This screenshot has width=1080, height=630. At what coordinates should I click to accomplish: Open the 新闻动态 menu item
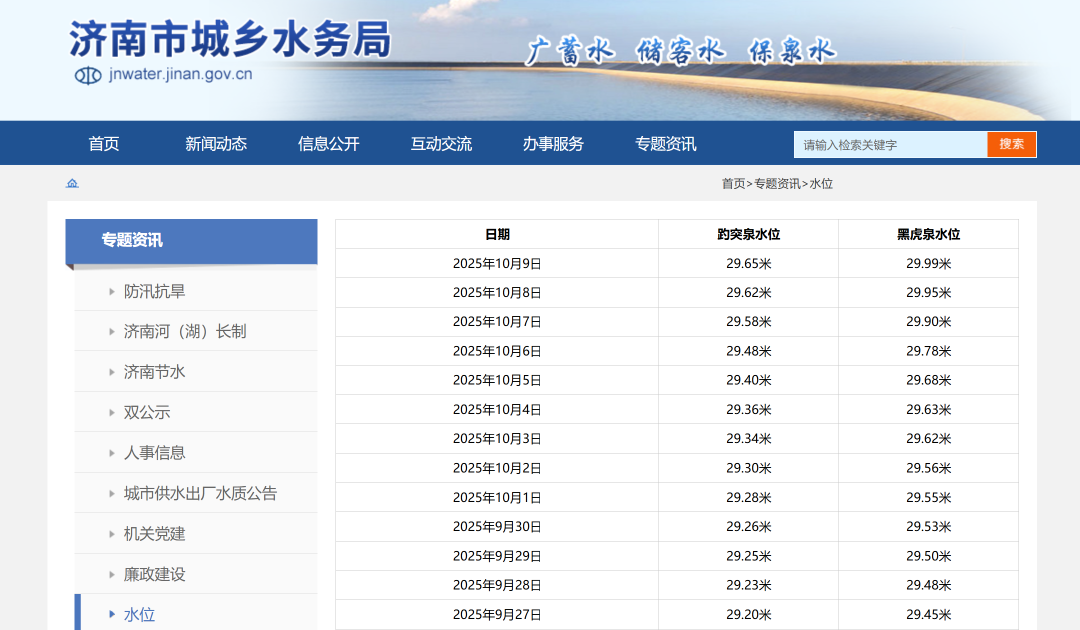pyautogui.click(x=216, y=144)
